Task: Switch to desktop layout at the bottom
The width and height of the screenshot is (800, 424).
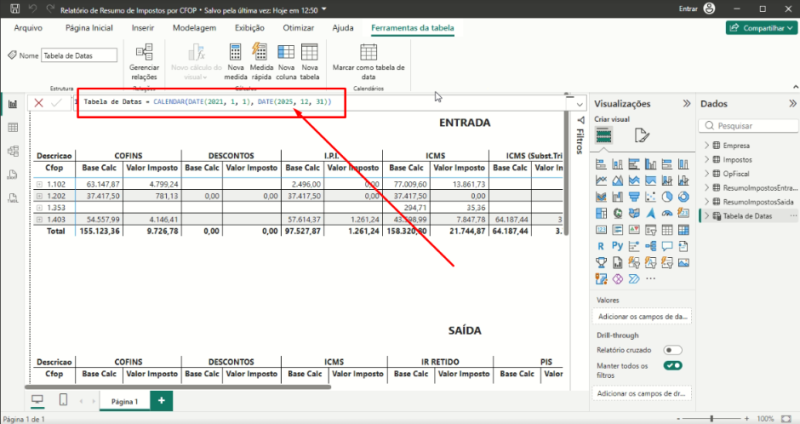Action: click(38, 400)
